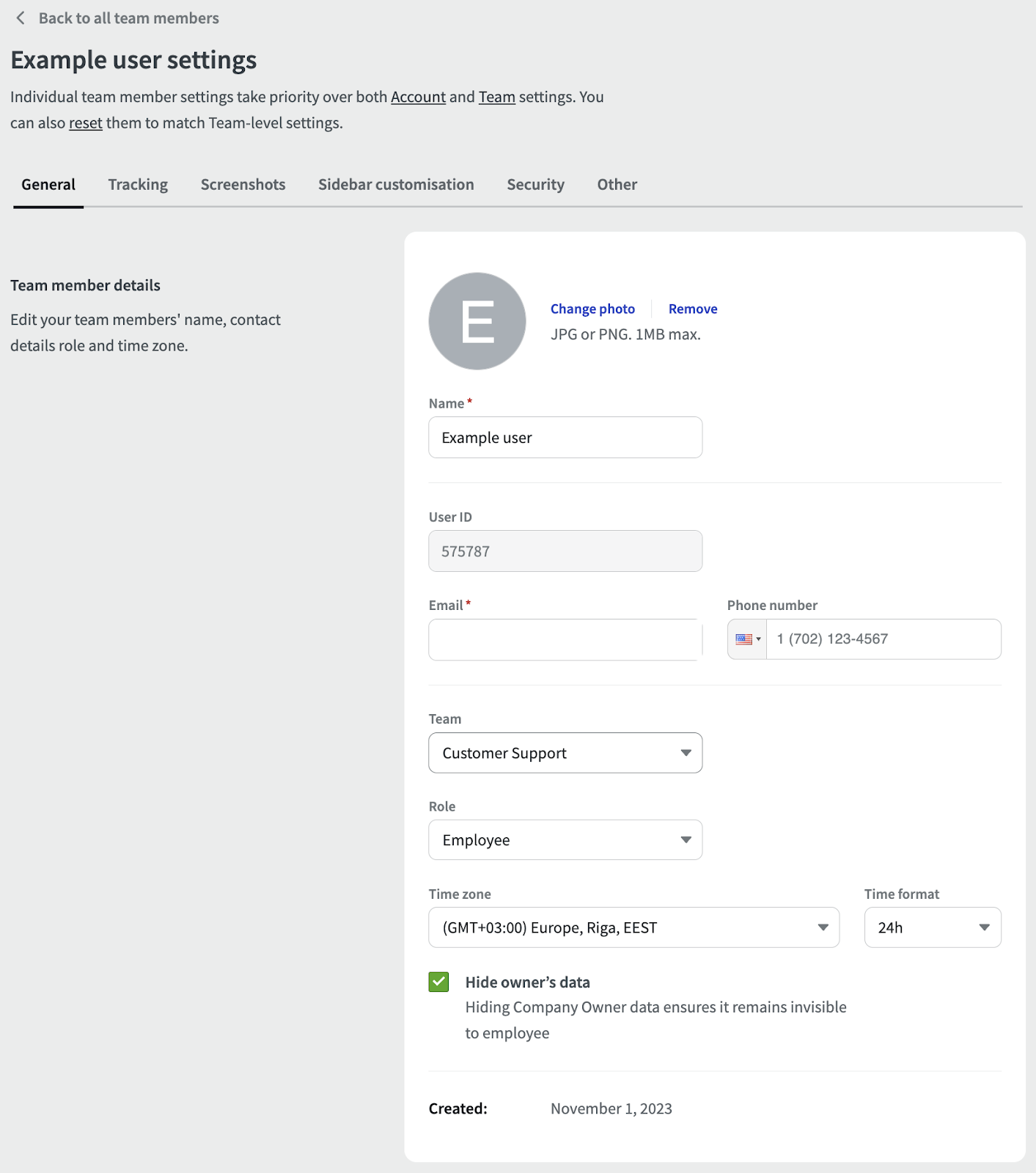1036x1173 pixels.
Task: Follow the Account settings link
Action: pos(418,97)
